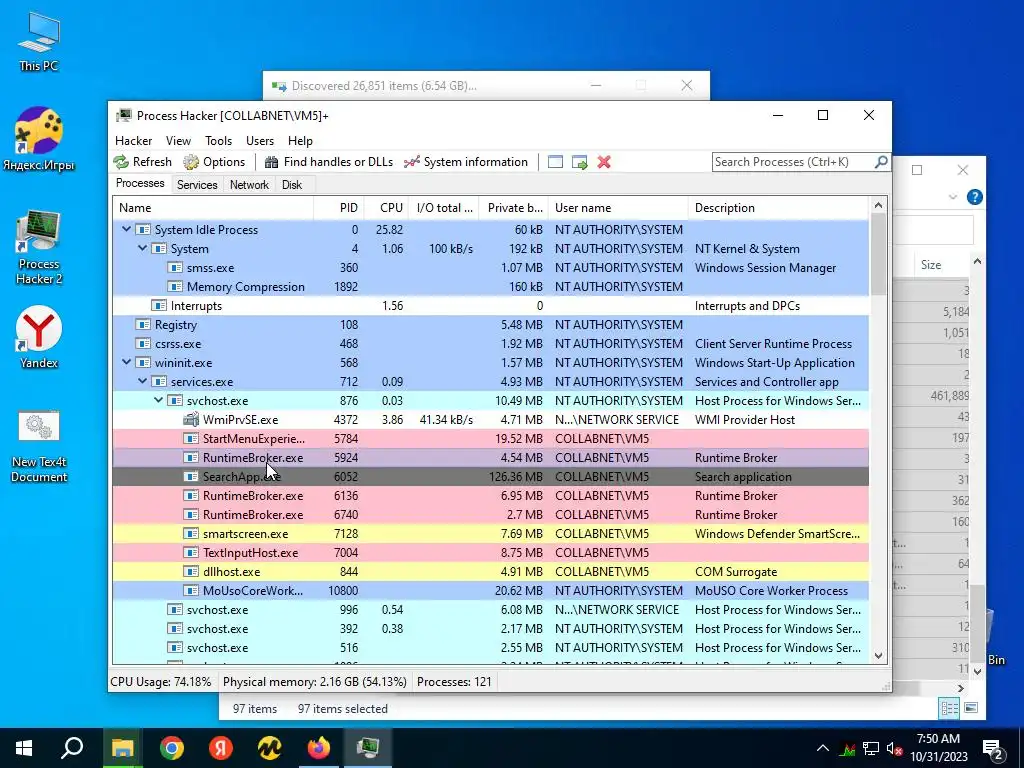The height and width of the screenshot is (768, 1024).
Task: Select svchost.exe with PID 516
Action: (490, 647)
